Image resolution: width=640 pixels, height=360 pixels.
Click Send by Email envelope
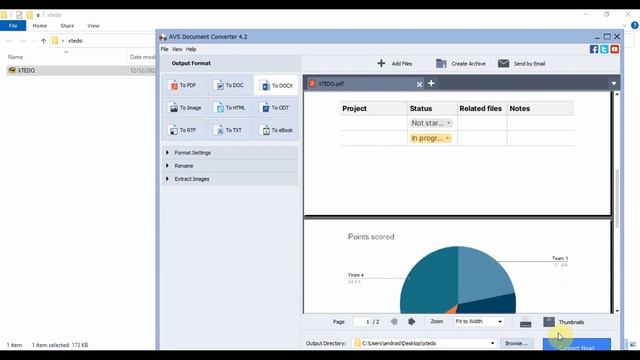tap(503, 63)
